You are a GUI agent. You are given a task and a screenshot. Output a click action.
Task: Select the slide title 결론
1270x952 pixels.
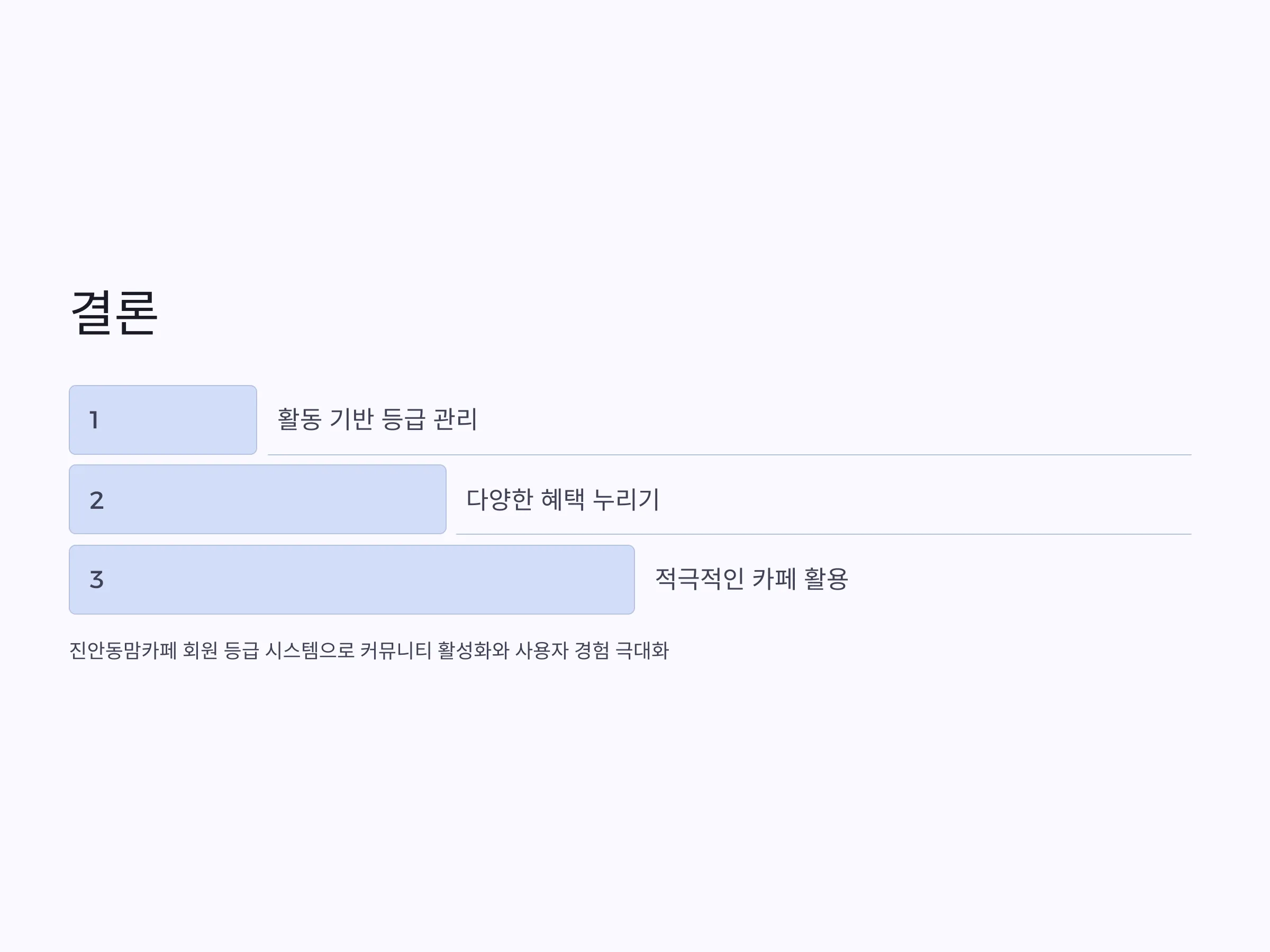tap(114, 313)
